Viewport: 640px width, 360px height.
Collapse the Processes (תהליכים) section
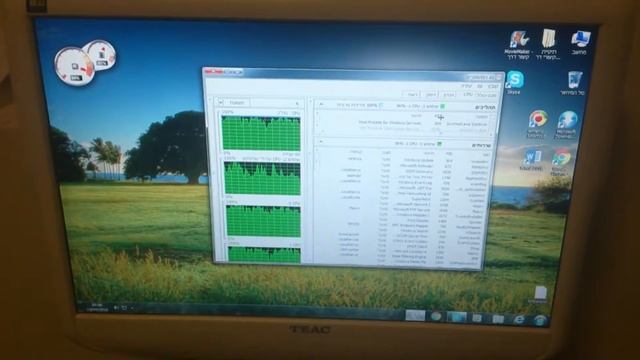click(x=321, y=104)
